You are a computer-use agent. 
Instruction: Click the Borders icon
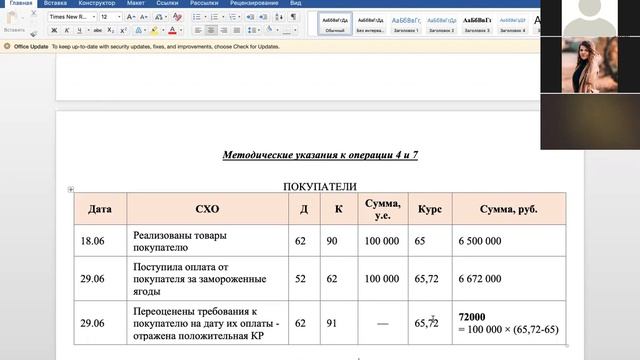[x=287, y=30]
